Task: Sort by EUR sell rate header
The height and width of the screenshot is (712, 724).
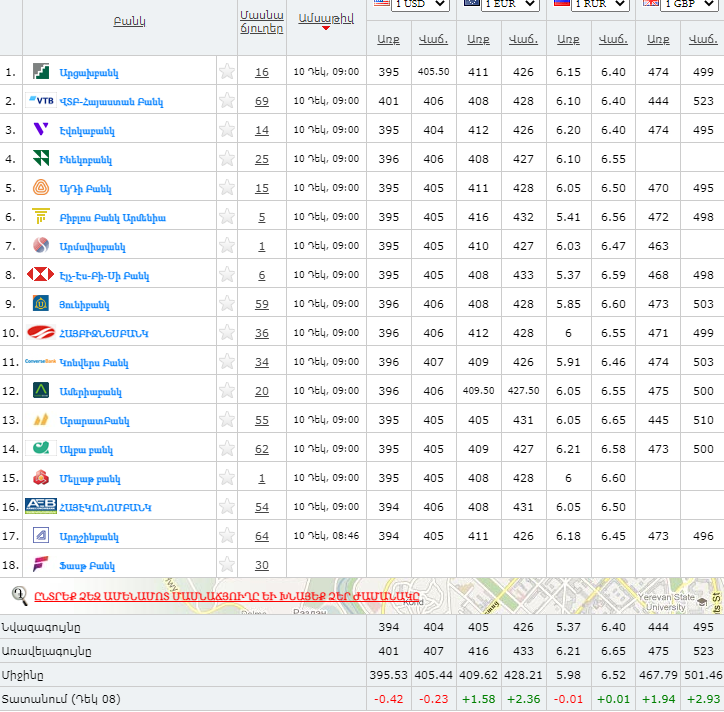Action: click(x=523, y=39)
